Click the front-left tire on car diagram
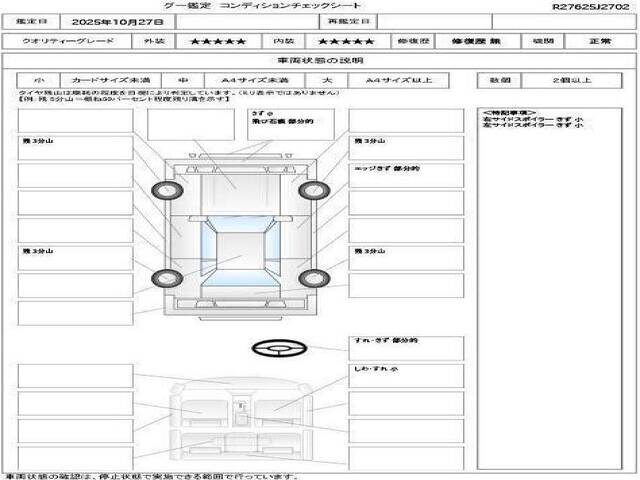Screen dimensions: 640x480 (x=161, y=190)
